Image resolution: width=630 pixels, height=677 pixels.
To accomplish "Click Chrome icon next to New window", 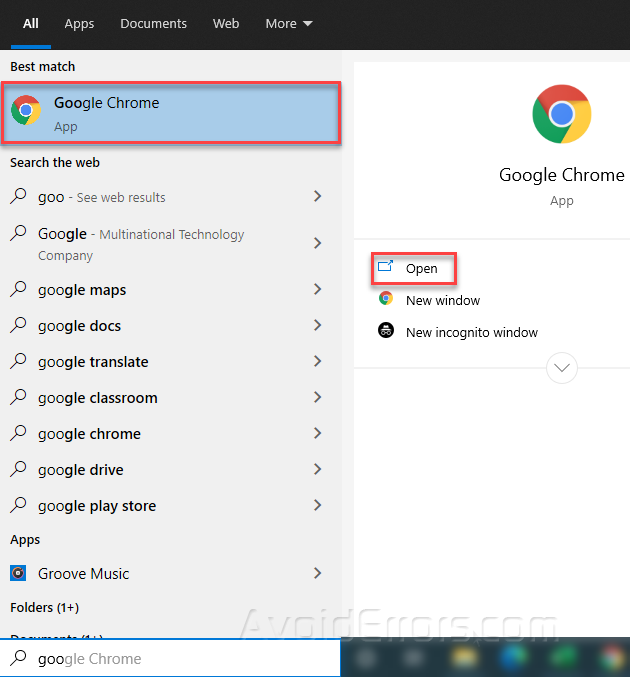I will click(x=386, y=298).
